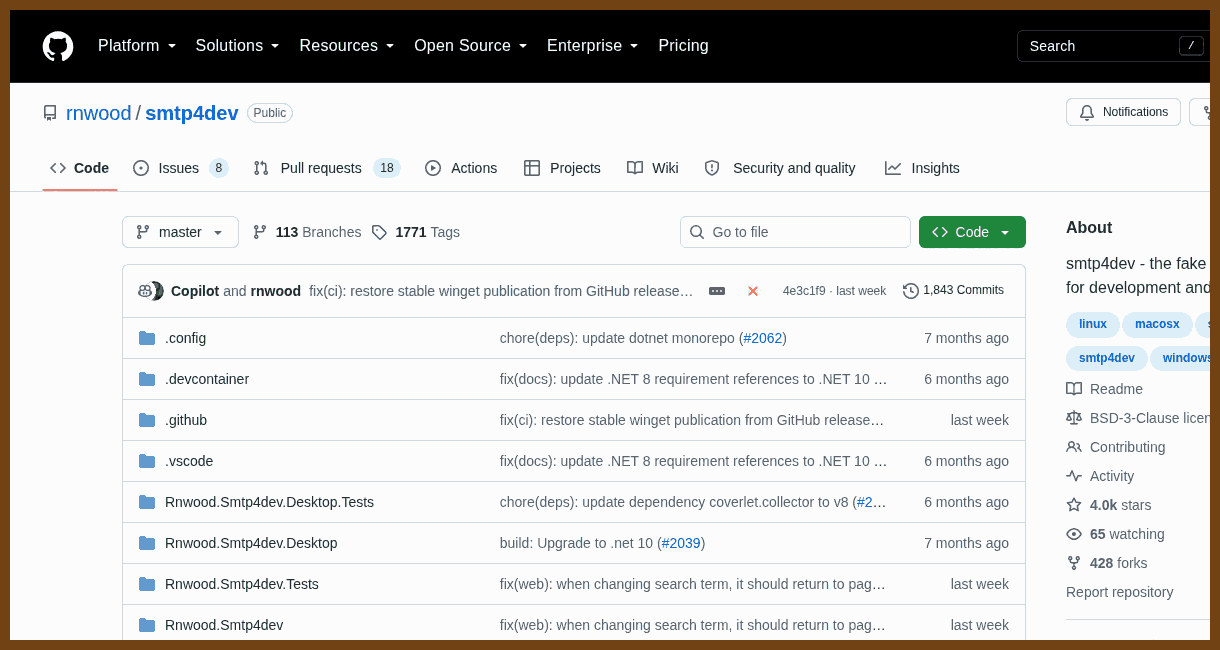Screen dimensions: 1220x650
Task: Click the Rnwood.Smtp4dev.Desktop.Tests folder icon
Action: click(x=147, y=502)
